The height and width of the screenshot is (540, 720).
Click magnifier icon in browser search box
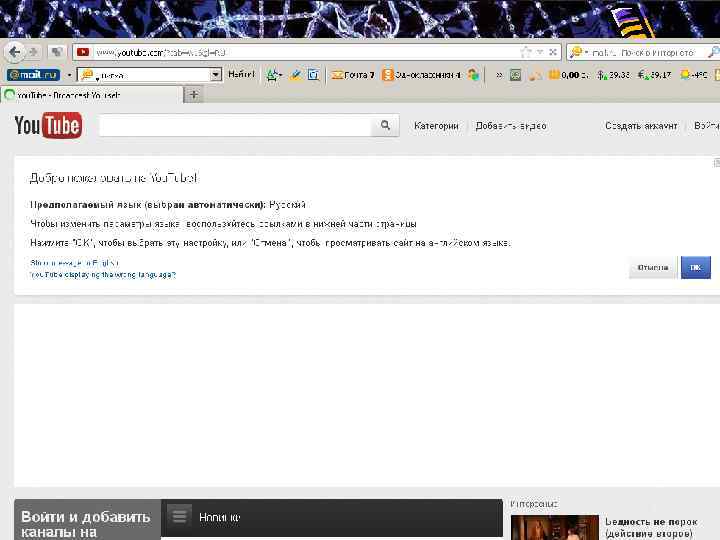tap(713, 53)
